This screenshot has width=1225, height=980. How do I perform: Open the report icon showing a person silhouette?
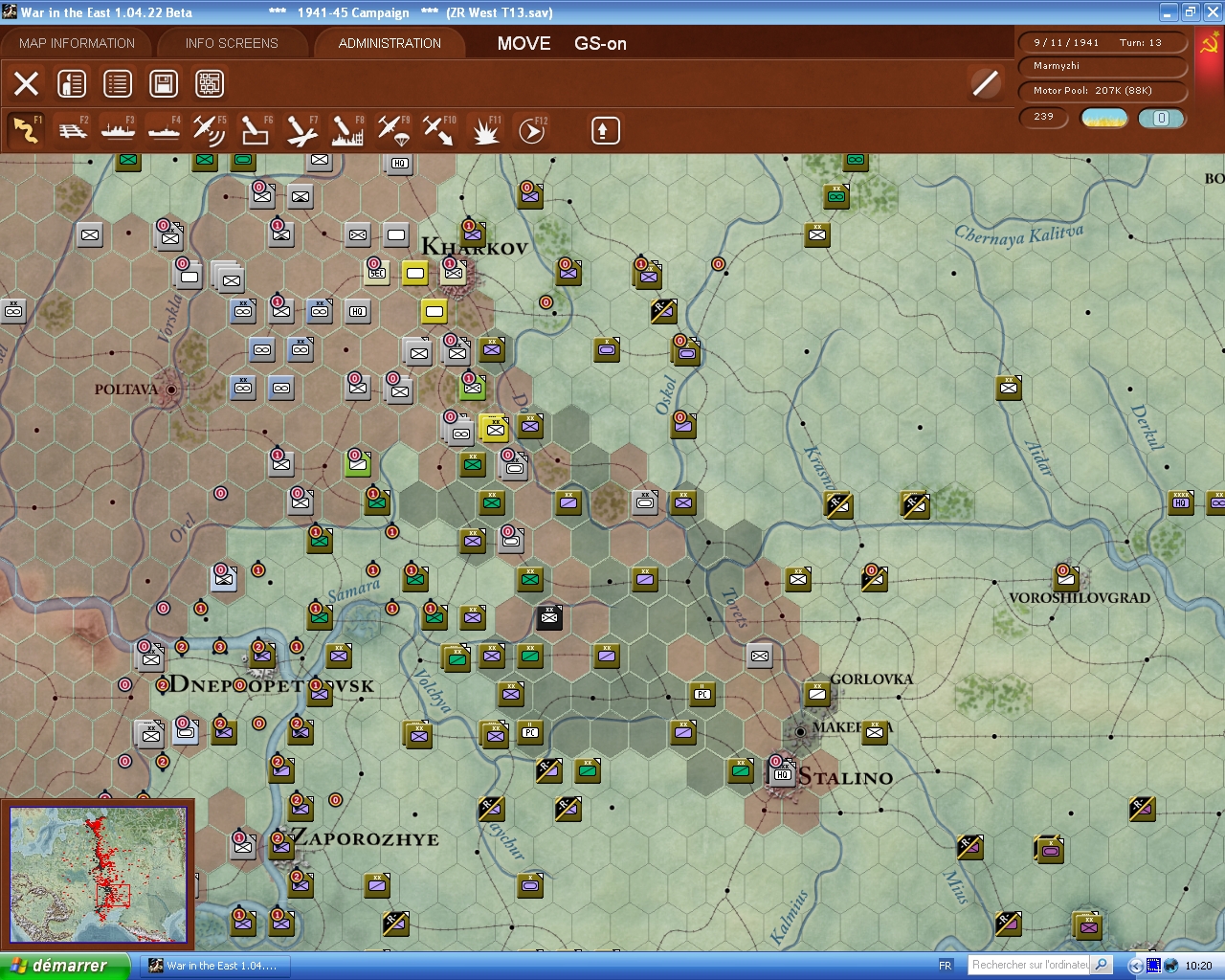pyautogui.click(x=72, y=84)
